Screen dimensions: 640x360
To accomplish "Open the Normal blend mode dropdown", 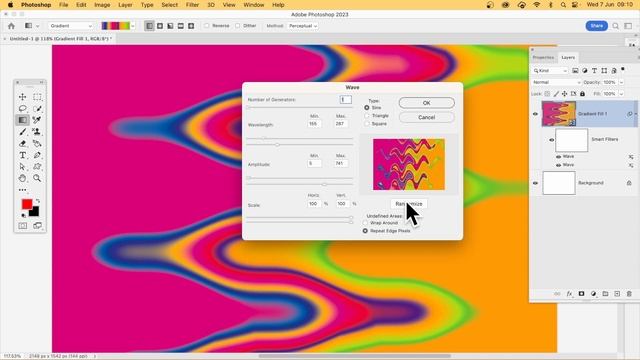I will pos(556,82).
